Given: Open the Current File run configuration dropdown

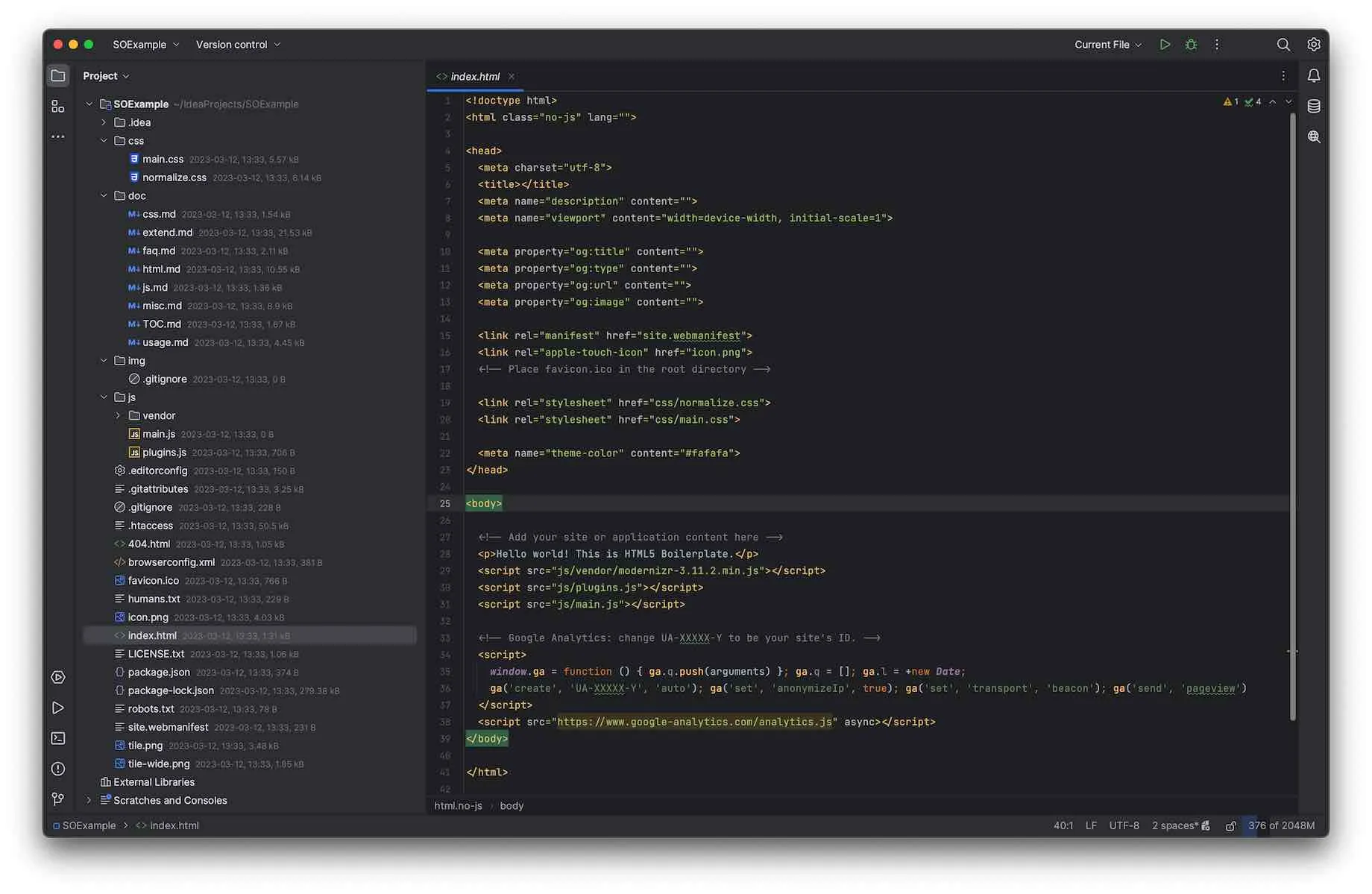Looking at the screenshot, I should 1108,45.
